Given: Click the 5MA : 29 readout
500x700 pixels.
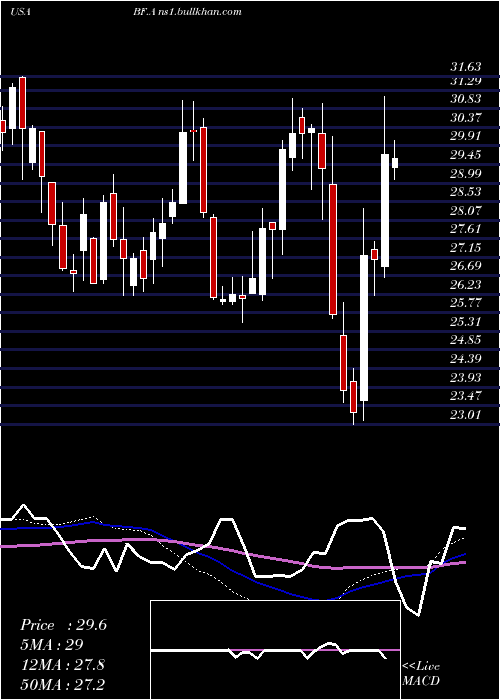Looking at the screenshot, I should [x=52, y=645].
